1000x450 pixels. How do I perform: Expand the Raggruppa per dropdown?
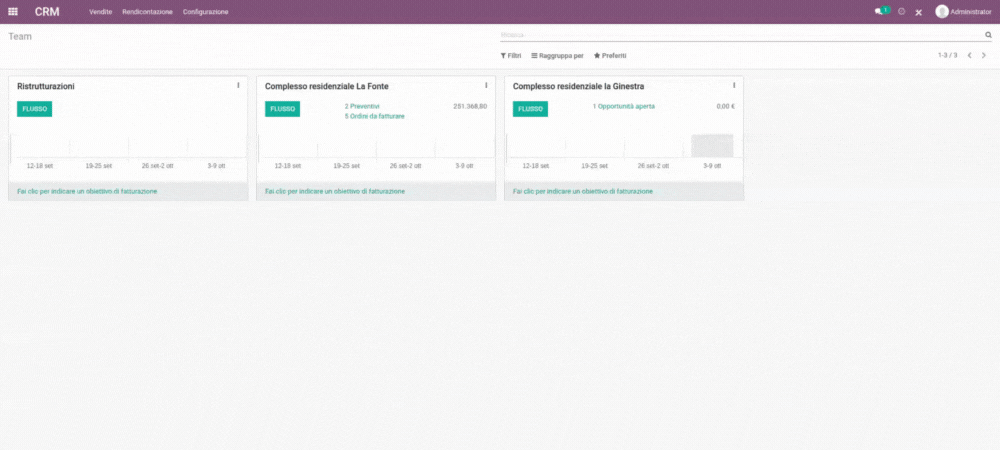tap(557, 56)
